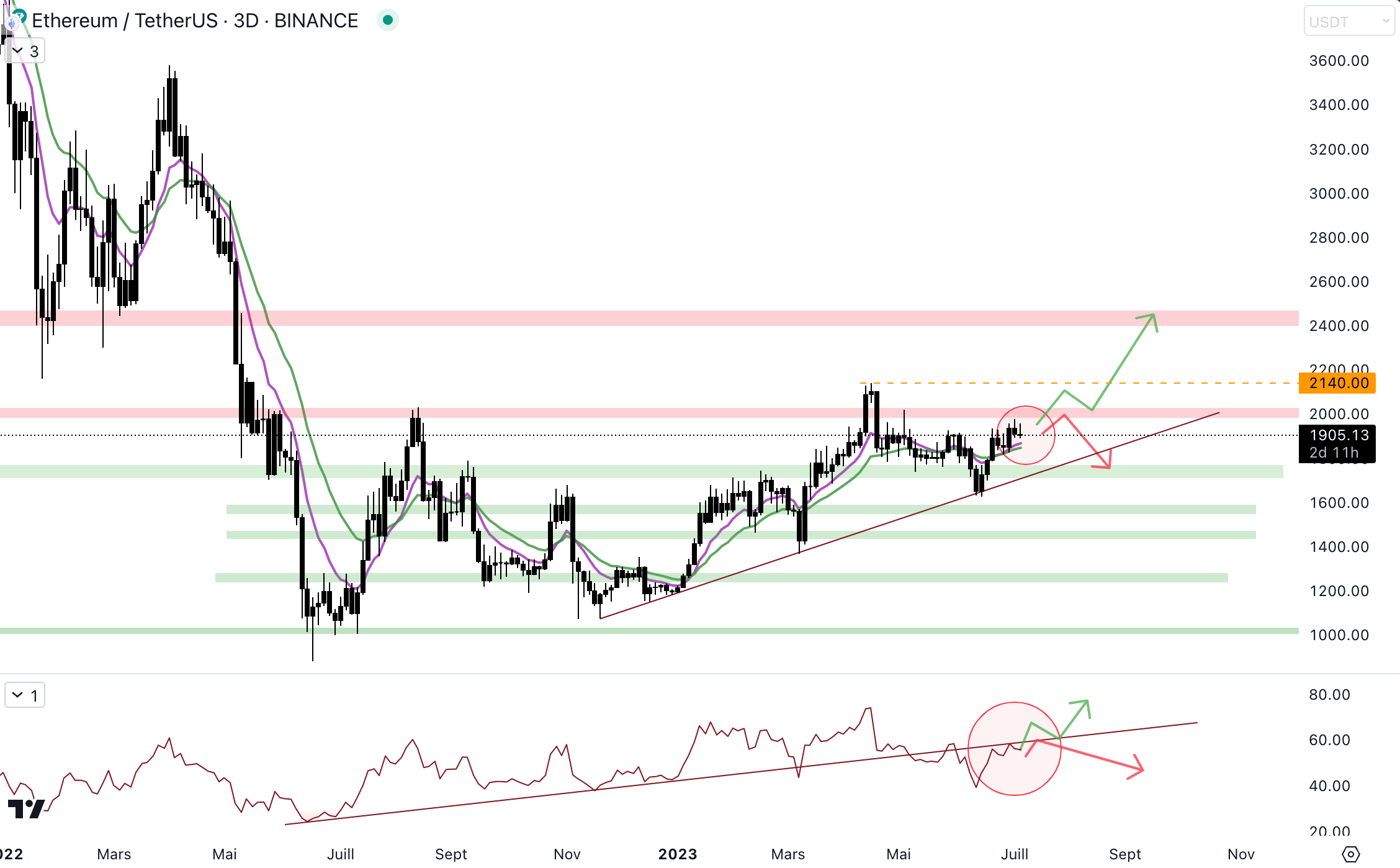1400x868 pixels.
Task: Click the green market status dot
Action: (388, 20)
